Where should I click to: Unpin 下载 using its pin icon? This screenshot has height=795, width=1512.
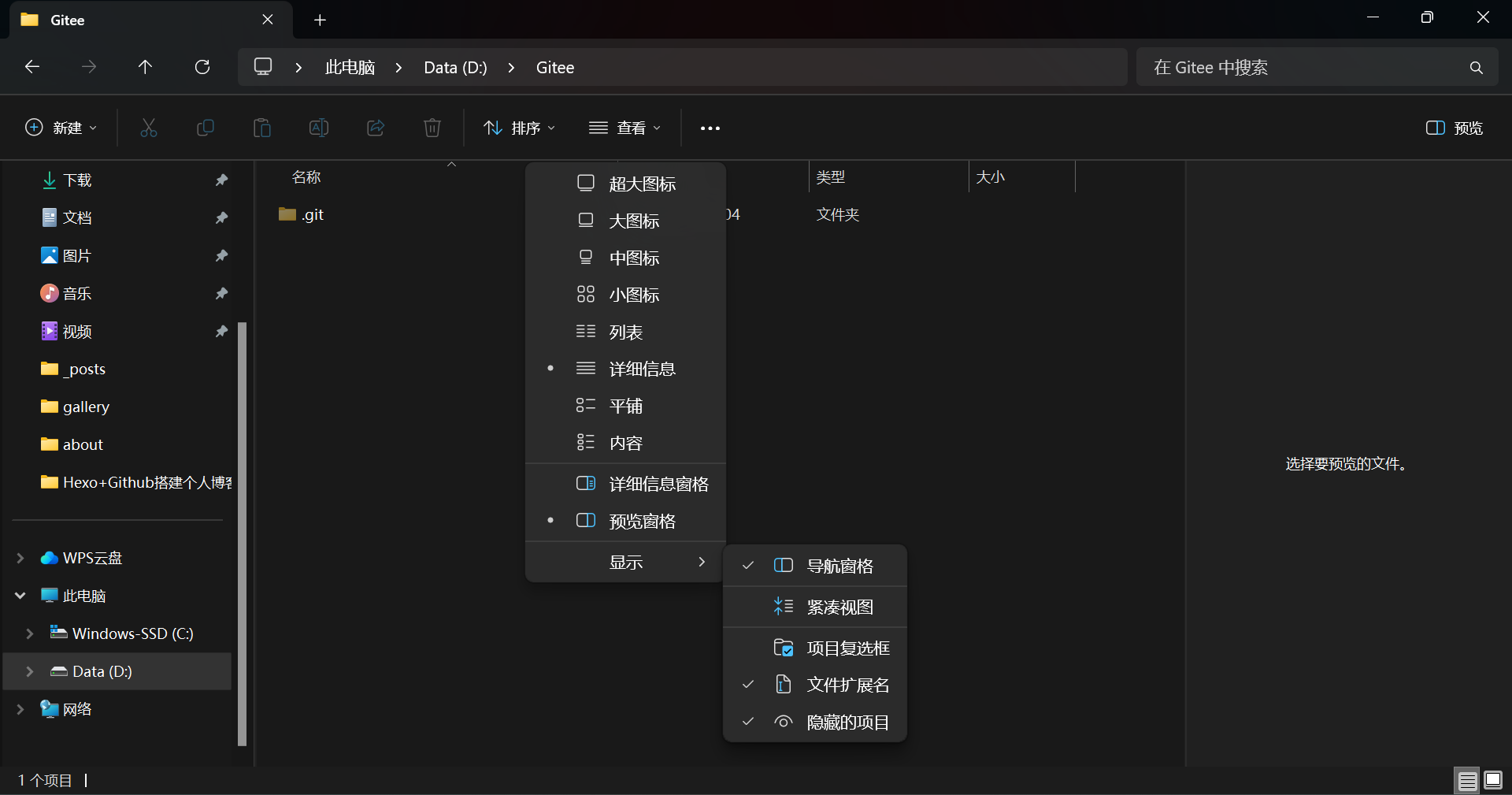click(x=221, y=180)
